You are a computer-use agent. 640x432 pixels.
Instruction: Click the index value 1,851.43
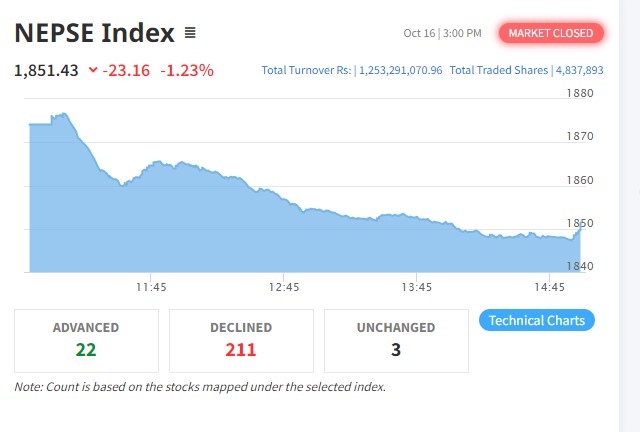click(x=46, y=70)
